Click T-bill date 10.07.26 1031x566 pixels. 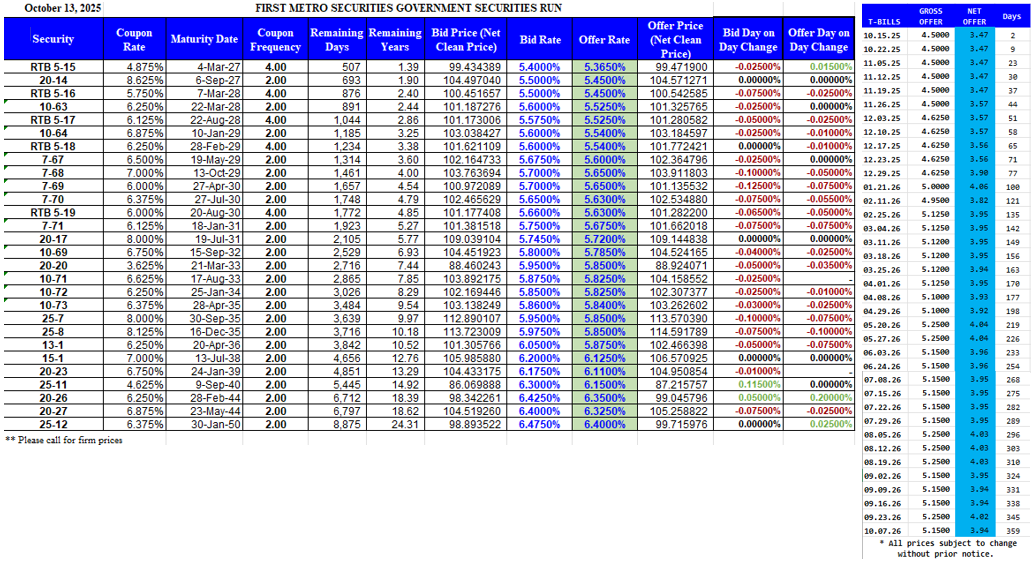tap(881, 531)
